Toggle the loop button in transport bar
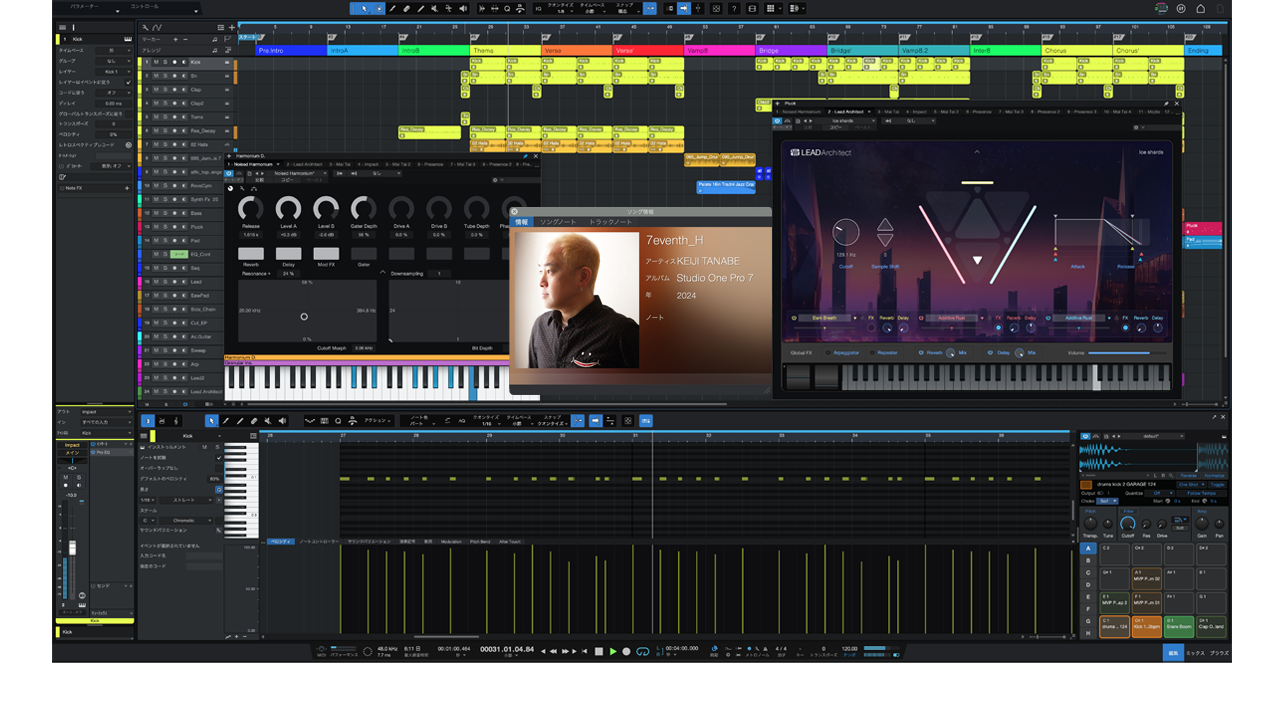This screenshot has height=721, width=1280. [642, 651]
